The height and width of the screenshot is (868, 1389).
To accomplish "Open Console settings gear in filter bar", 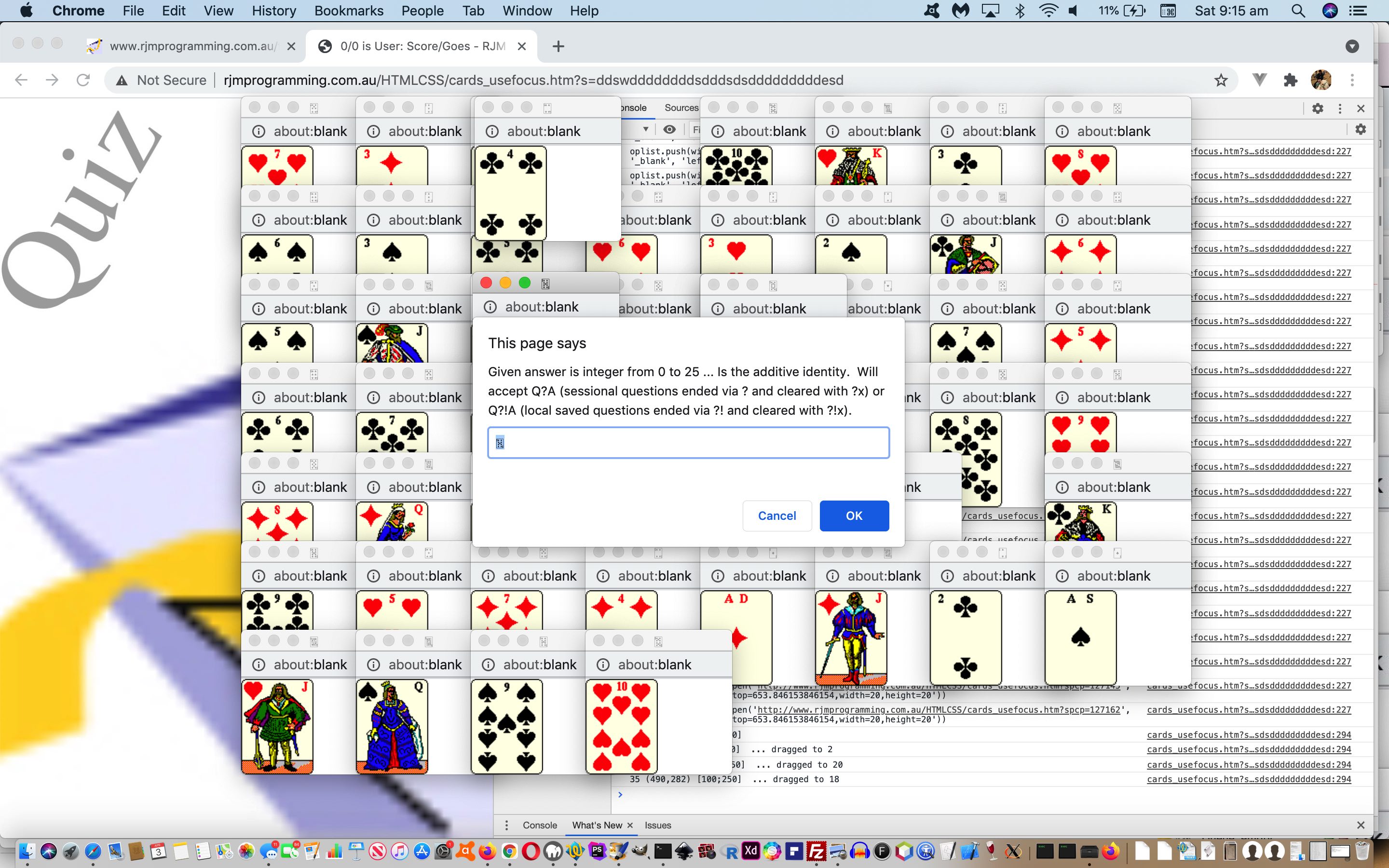I will 1361,130.
